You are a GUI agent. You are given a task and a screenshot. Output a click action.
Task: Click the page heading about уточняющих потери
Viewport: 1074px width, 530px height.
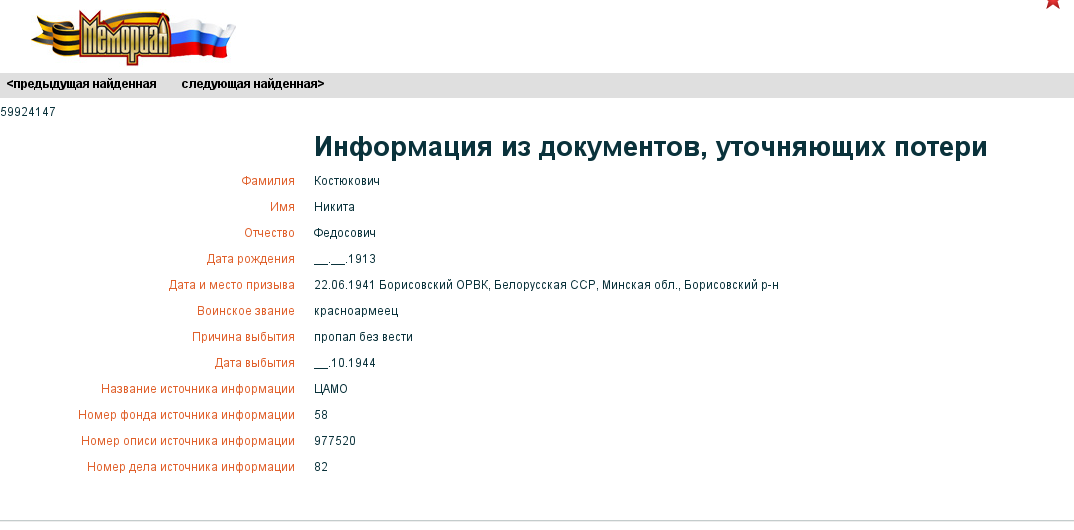click(650, 147)
